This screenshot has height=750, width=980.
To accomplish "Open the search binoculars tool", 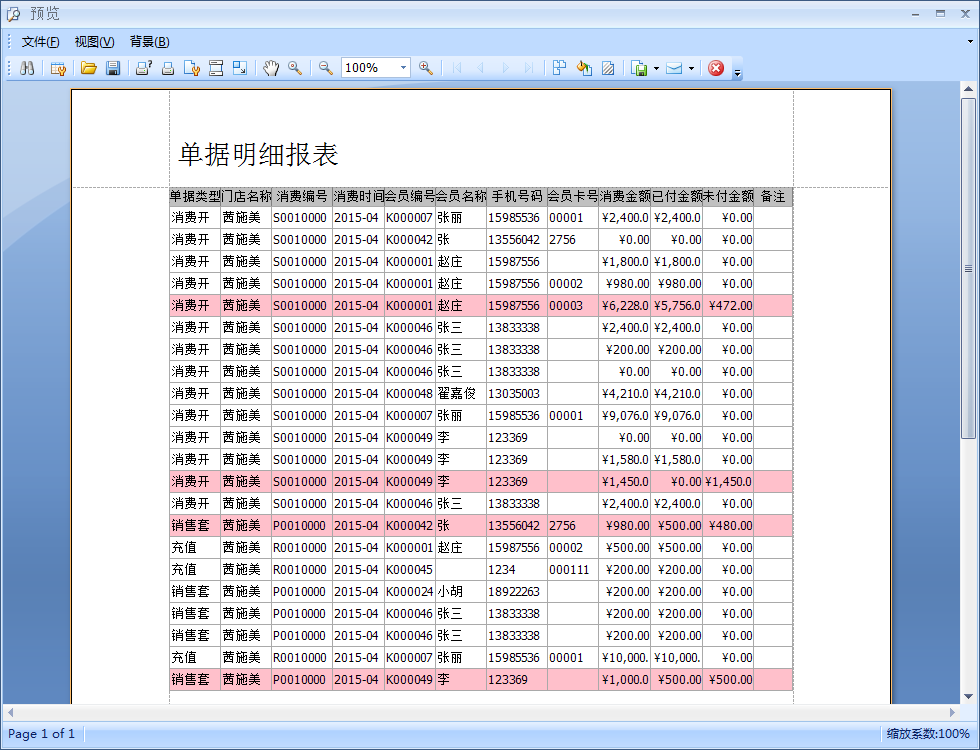I will click(27, 68).
